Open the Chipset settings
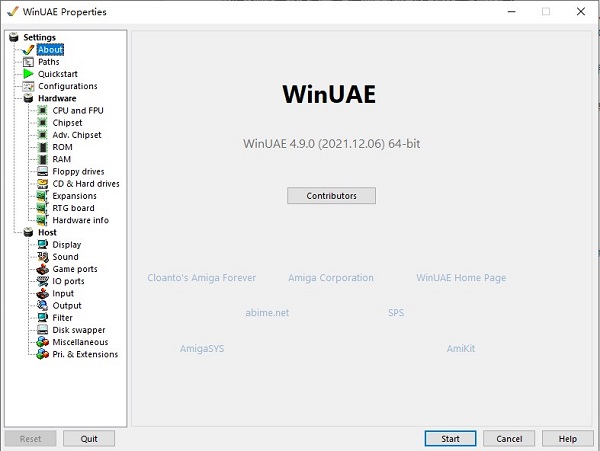Screen dimensions: 600x451 click(67, 123)
